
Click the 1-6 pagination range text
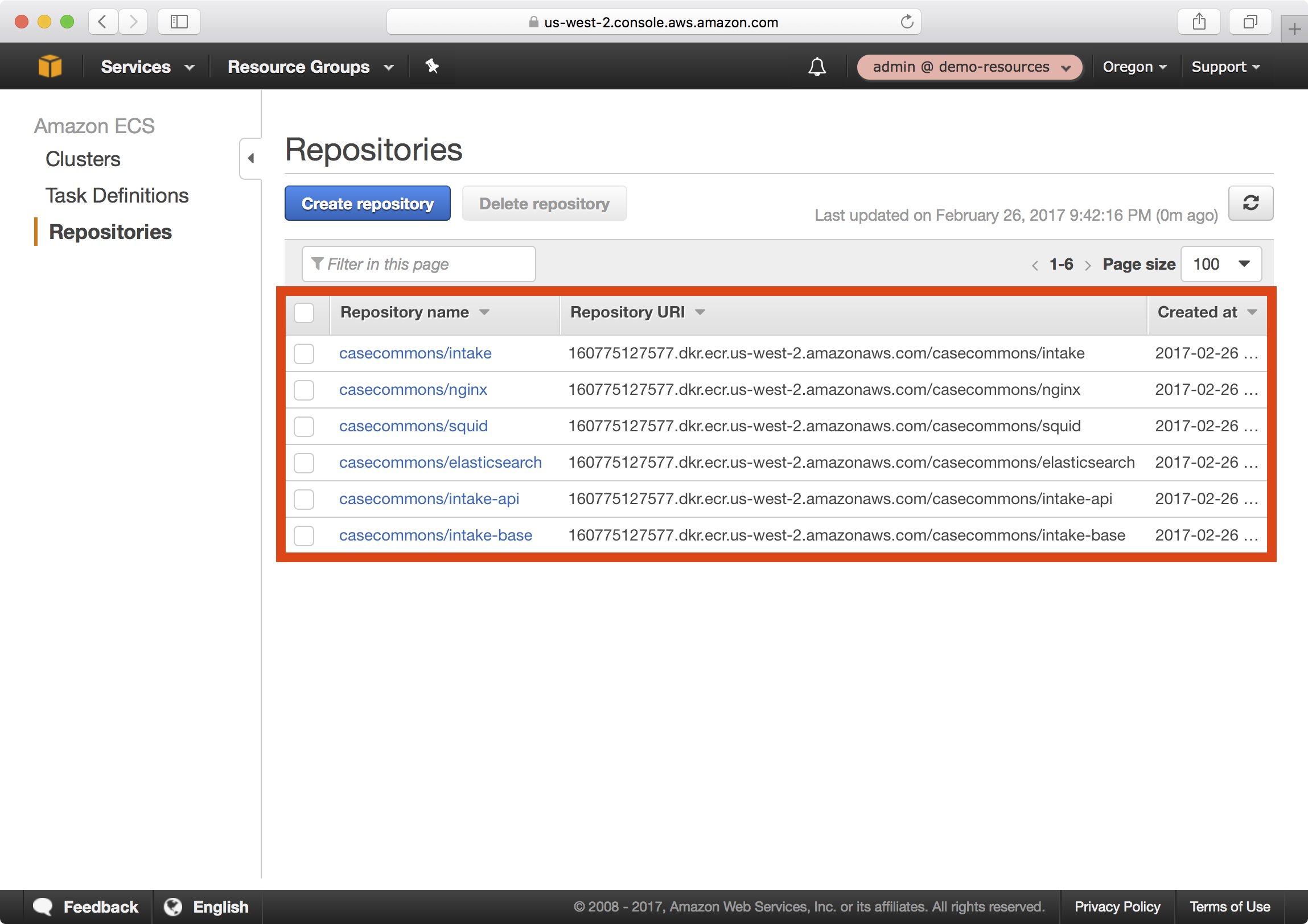[x=1061, y=264]
